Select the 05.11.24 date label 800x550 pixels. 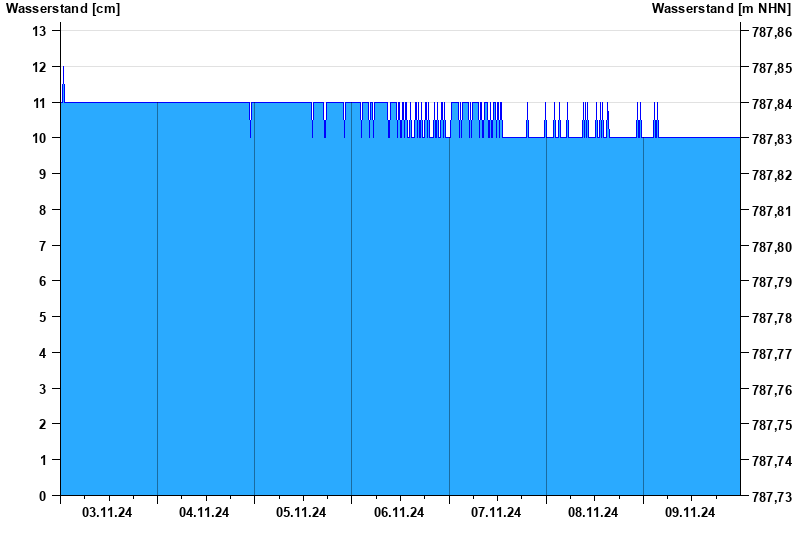tap(301, 513)
